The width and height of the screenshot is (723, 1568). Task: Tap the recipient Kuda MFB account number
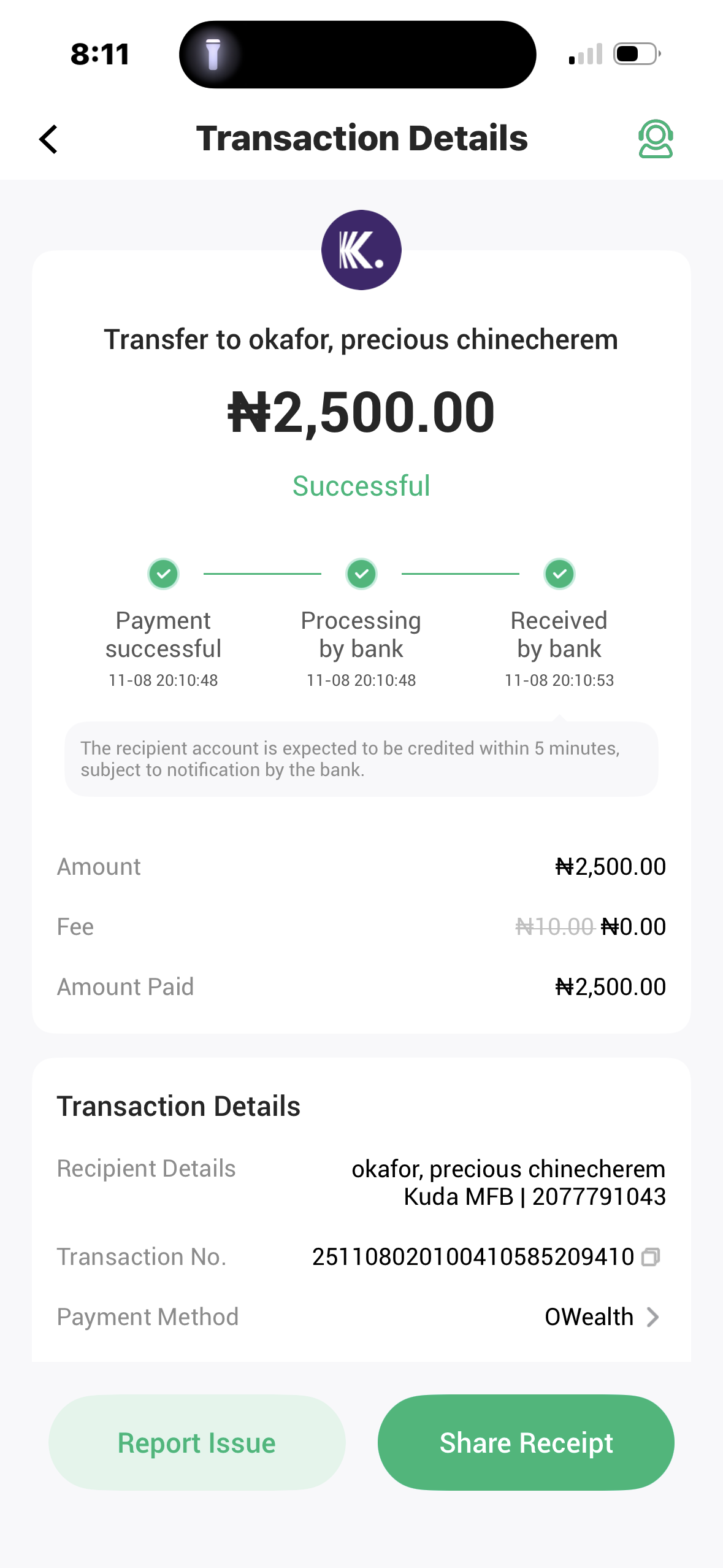(599, 1197)
